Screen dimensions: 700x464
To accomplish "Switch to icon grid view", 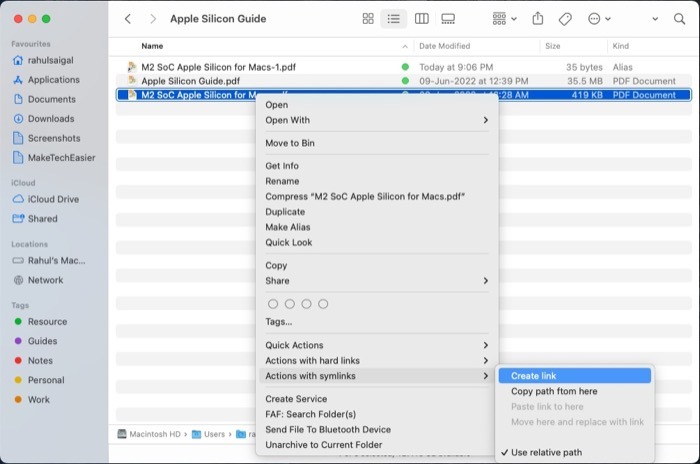I will pos(368,19).
